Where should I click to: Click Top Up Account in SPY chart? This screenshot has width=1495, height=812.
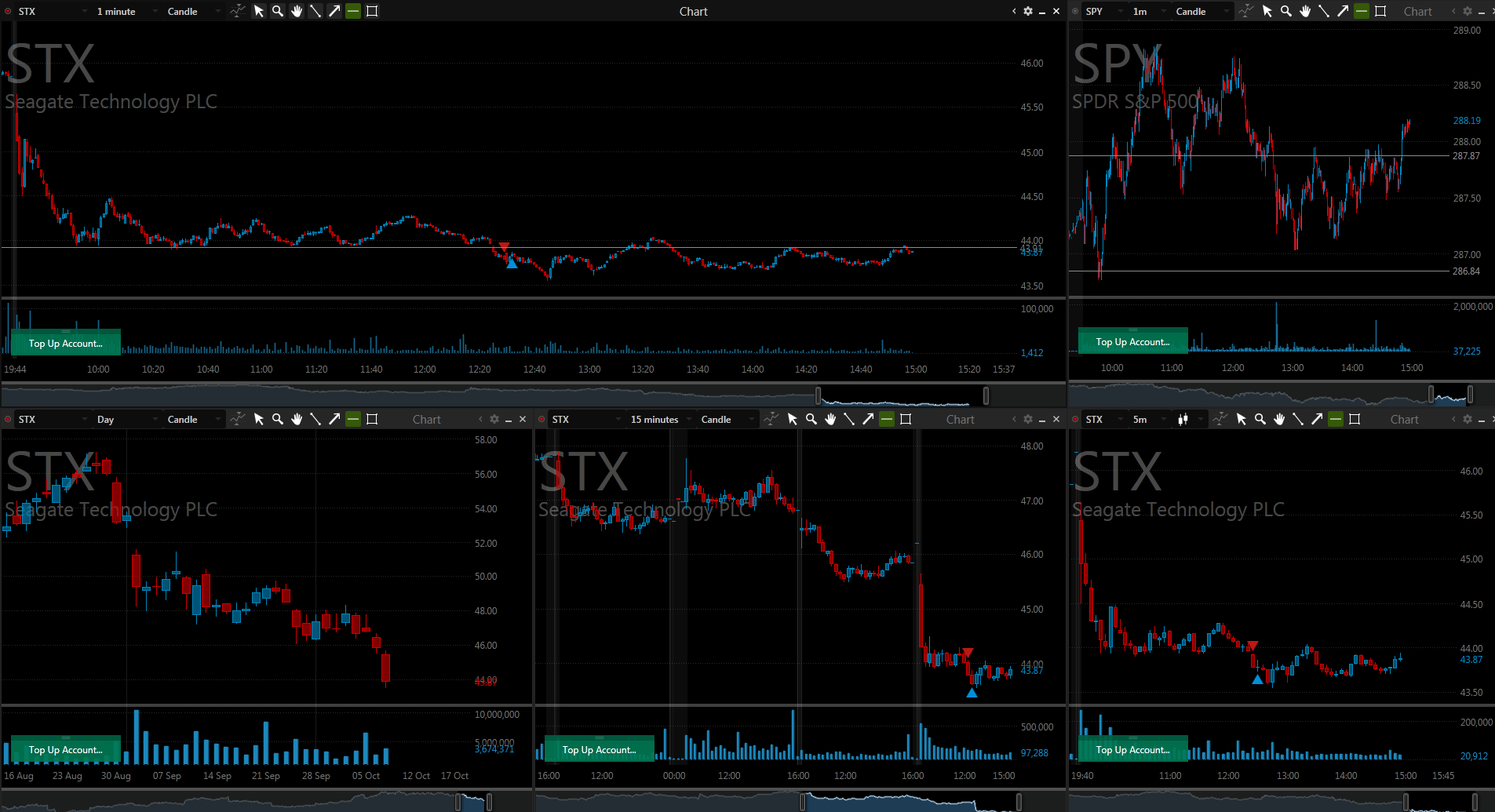pos(1132,341)
